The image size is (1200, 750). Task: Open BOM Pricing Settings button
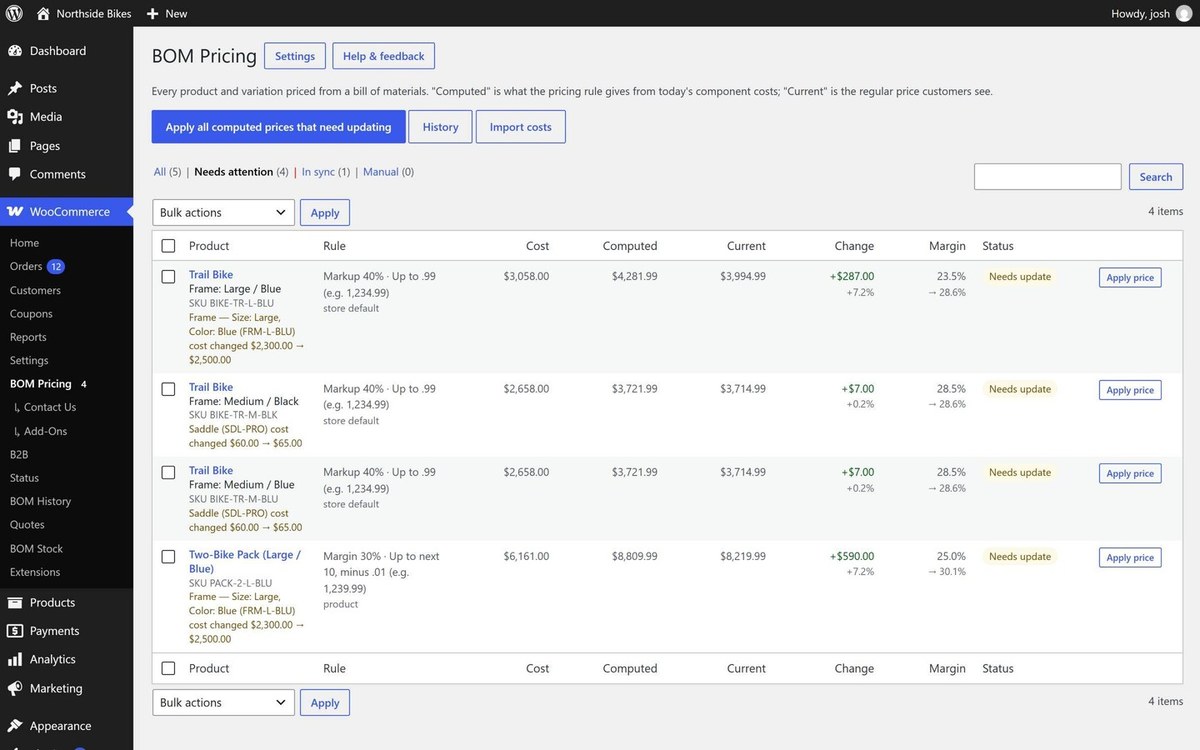click(x=295, y=56)
